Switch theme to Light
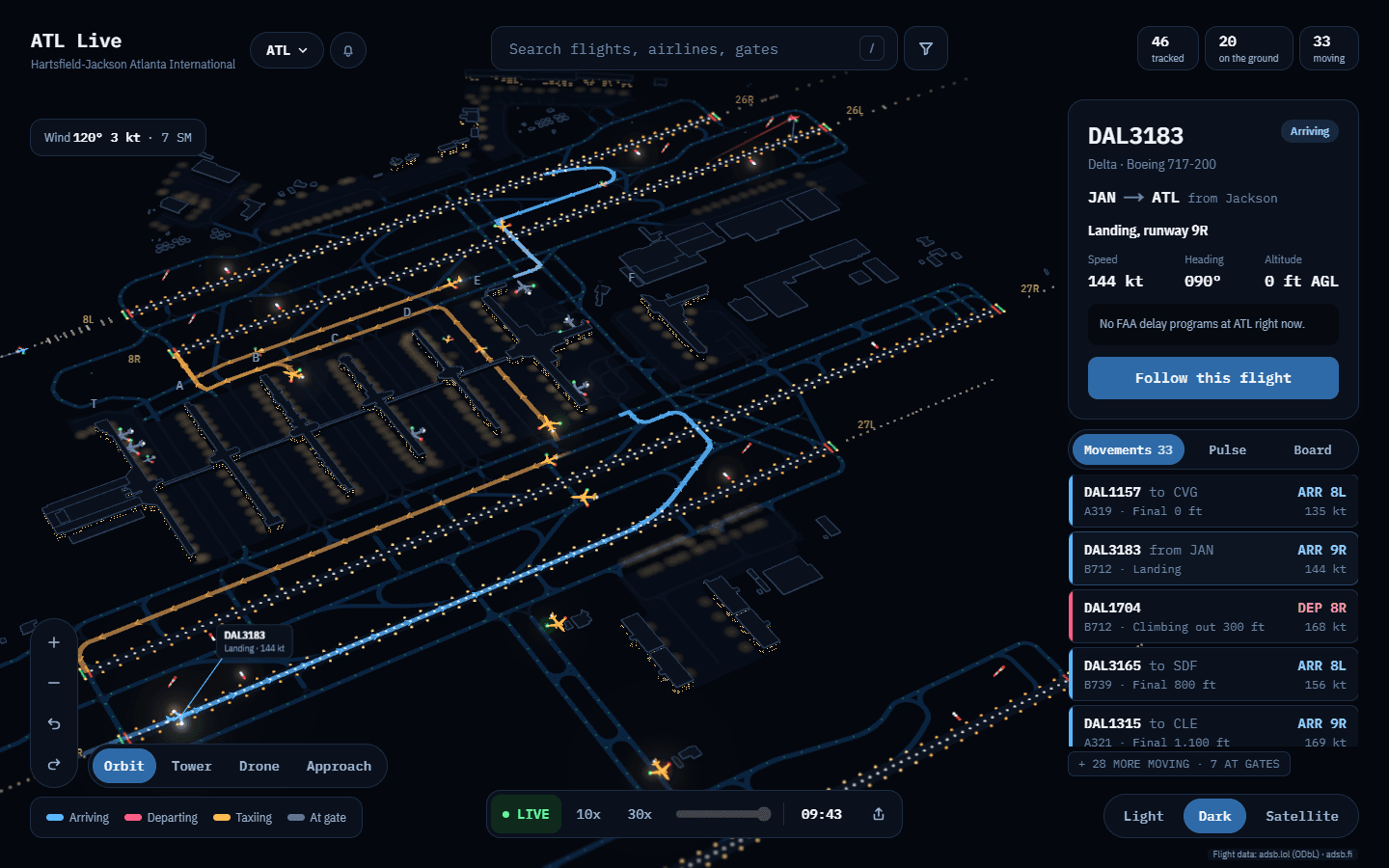Viewport: 1389px width, 868px height. tap(1143, 816)
